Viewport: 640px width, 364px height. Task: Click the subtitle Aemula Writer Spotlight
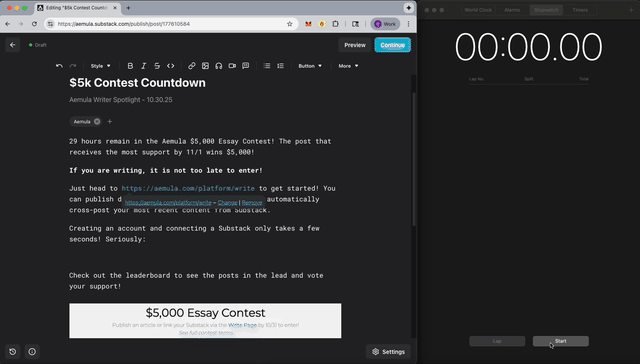click(121, 100)
